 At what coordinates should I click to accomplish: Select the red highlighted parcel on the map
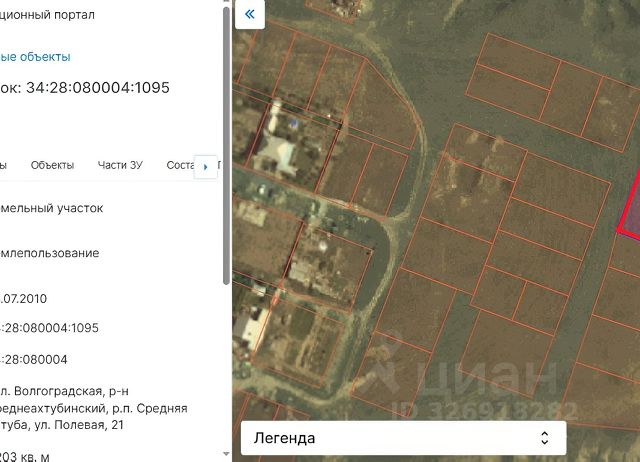pos(631,210)
